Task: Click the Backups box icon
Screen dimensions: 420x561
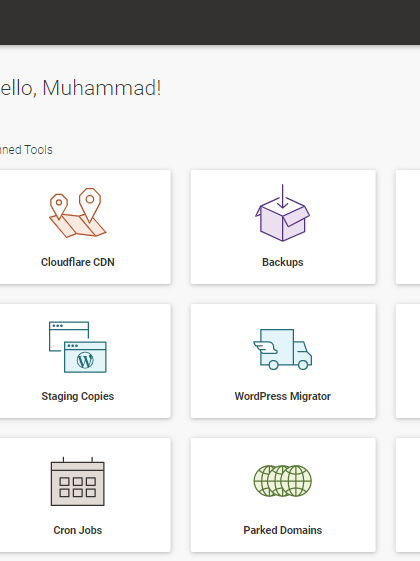Action: click(283, 213)
